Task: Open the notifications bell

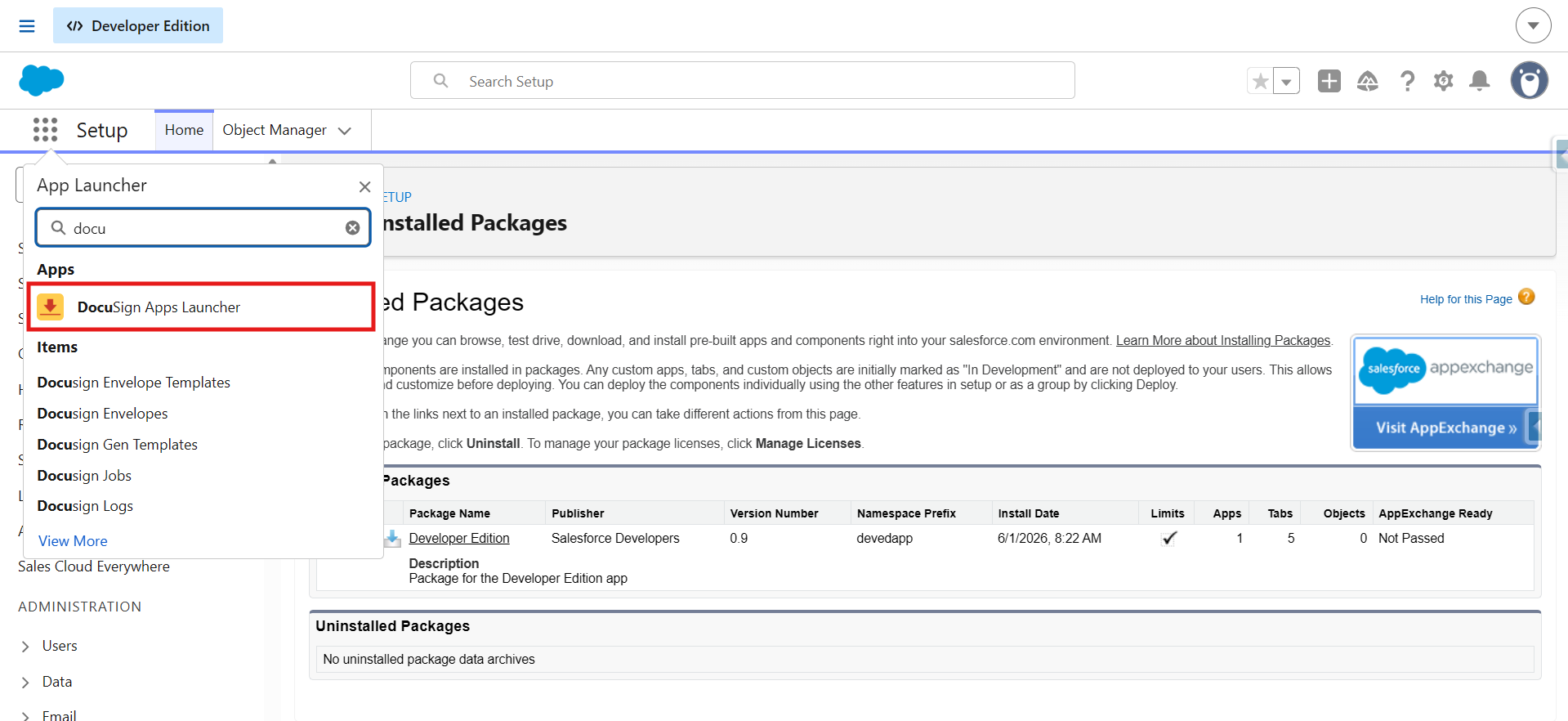Action: pyautogui.click(x=1480, y=81)
